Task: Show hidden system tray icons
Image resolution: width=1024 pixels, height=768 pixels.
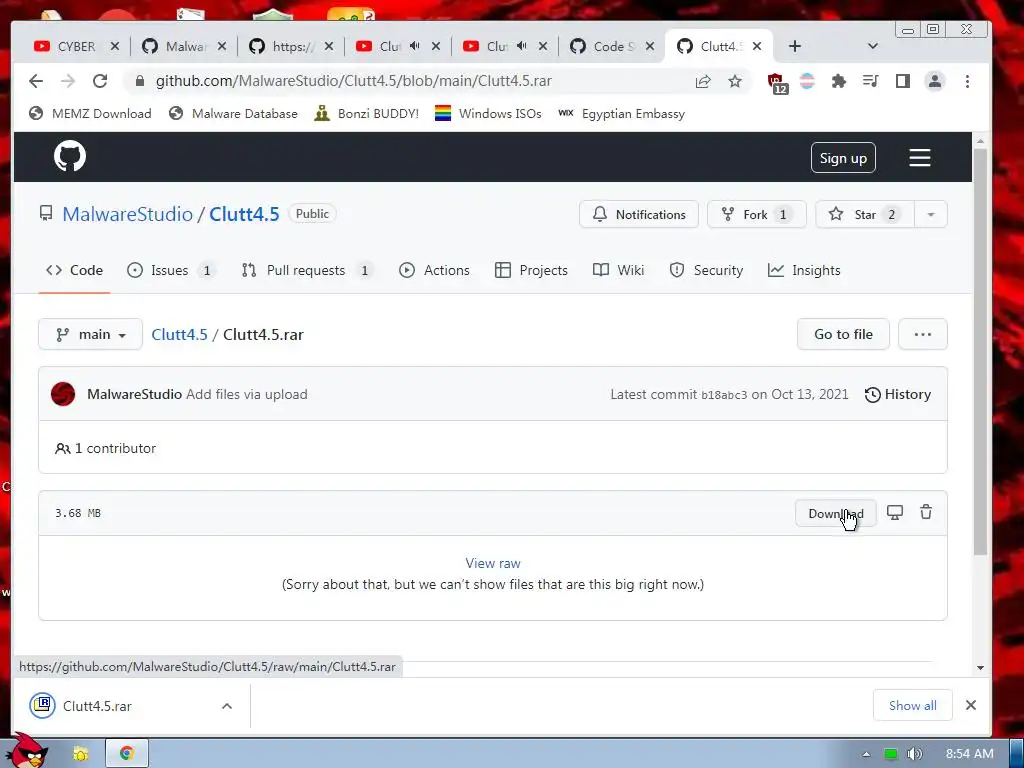Action: pos(866,754)
